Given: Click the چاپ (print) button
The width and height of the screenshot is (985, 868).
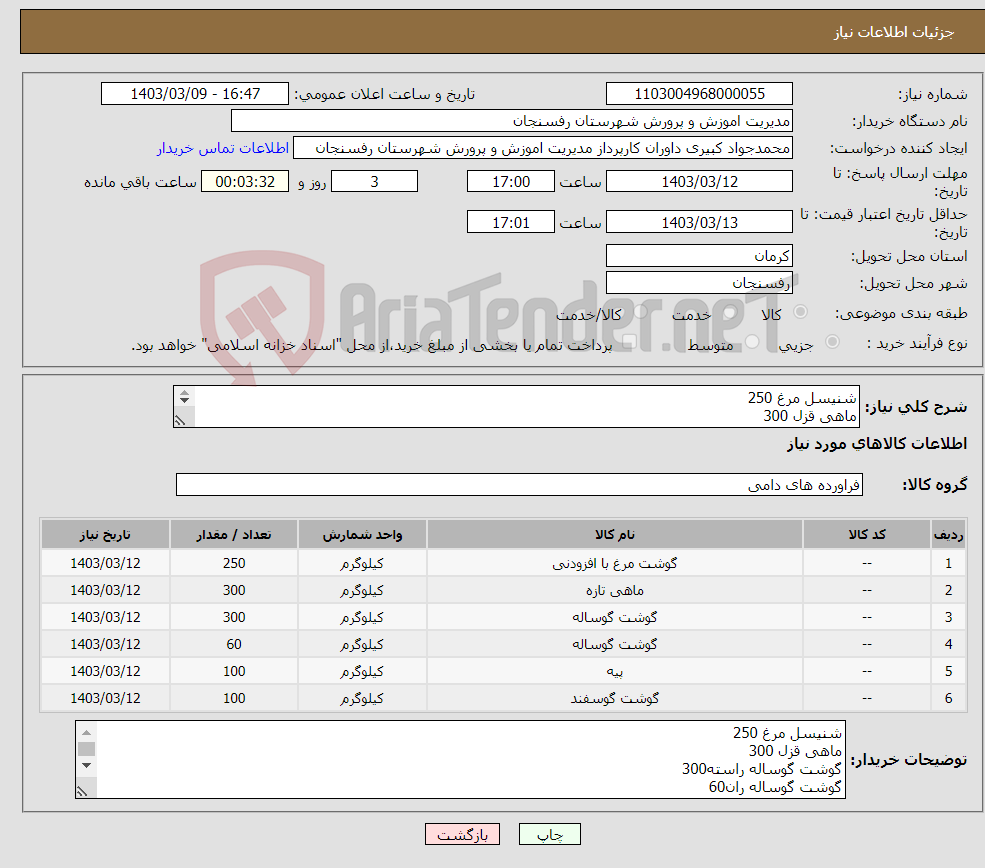Looking at the screenshot, I should click(x=549, y=834).
